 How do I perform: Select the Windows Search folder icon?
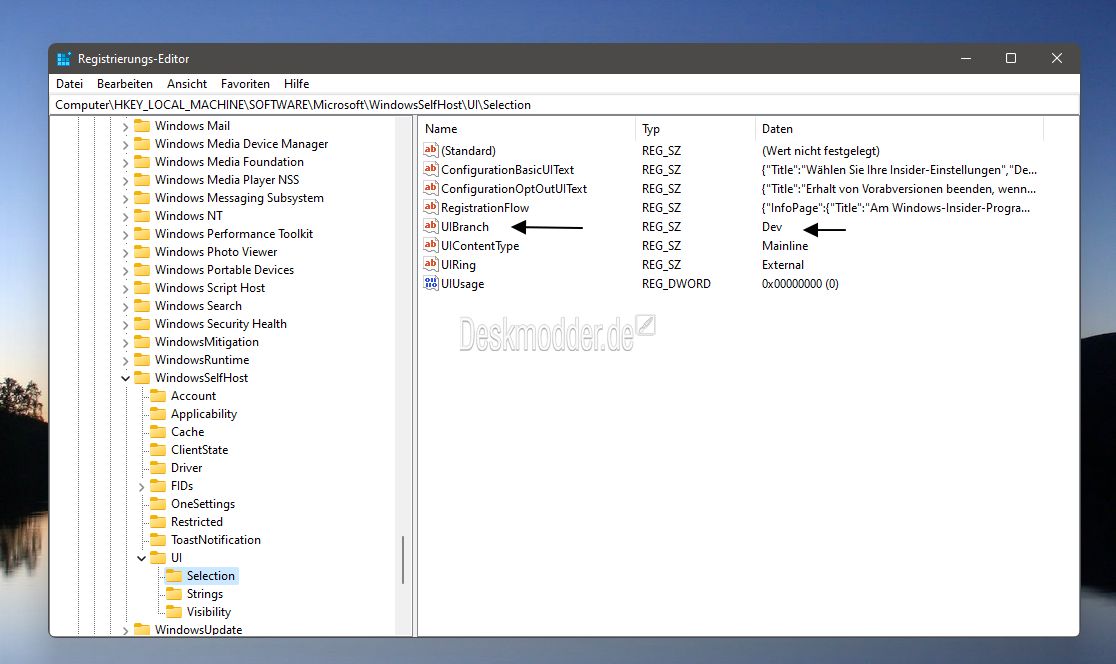[x=142, y=306]
